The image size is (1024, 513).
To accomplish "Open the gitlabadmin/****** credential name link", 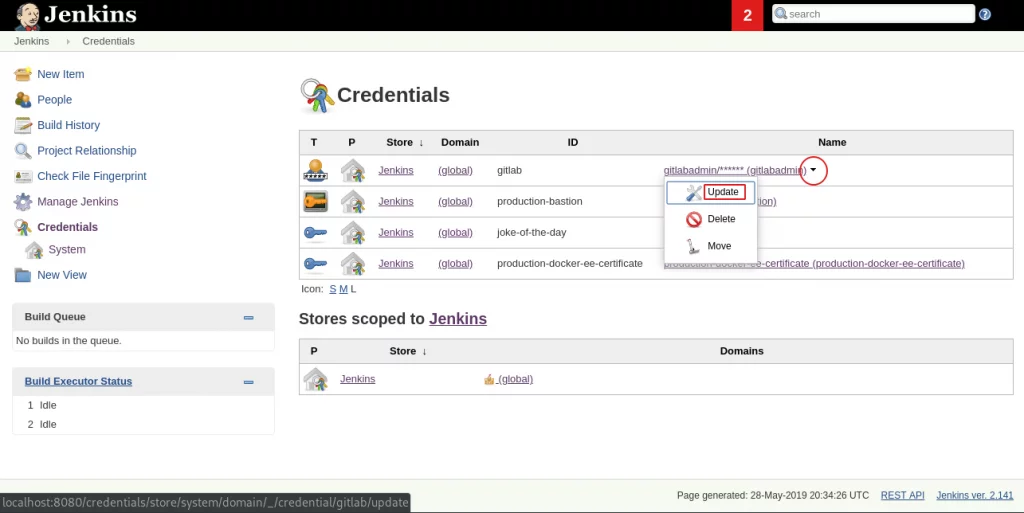I will (735, 170).
